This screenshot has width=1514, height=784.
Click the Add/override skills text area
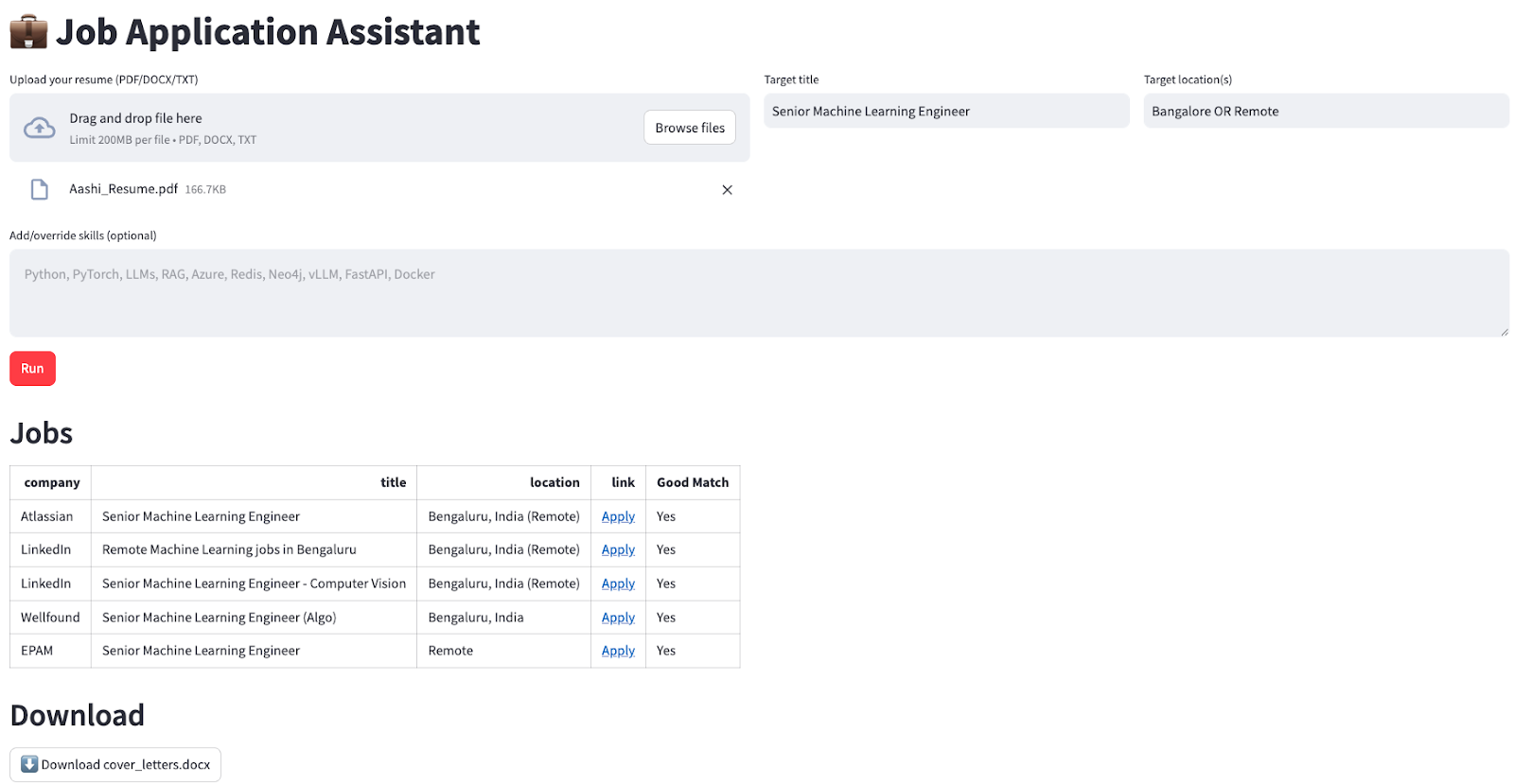pos(758,292)
